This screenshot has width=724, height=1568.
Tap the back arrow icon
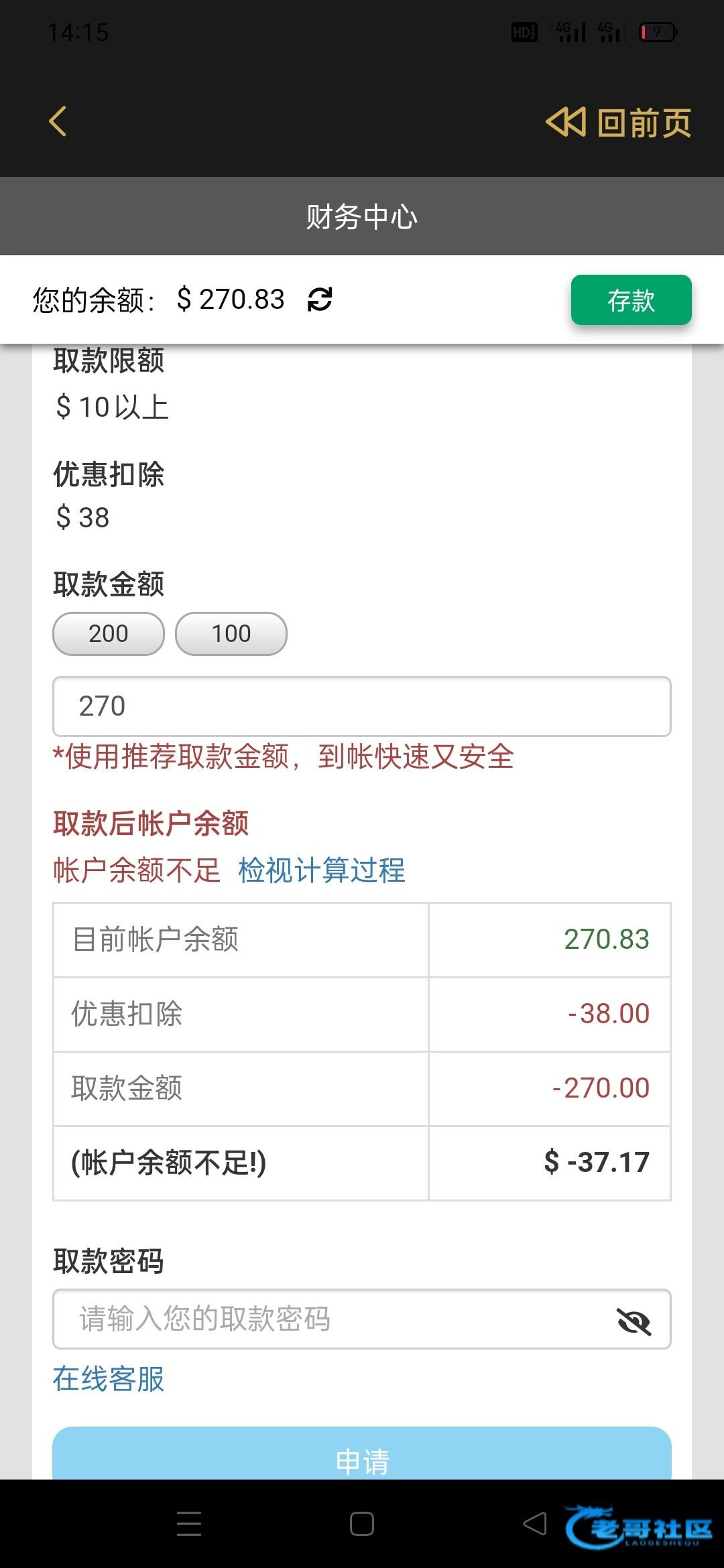[58, 122]
